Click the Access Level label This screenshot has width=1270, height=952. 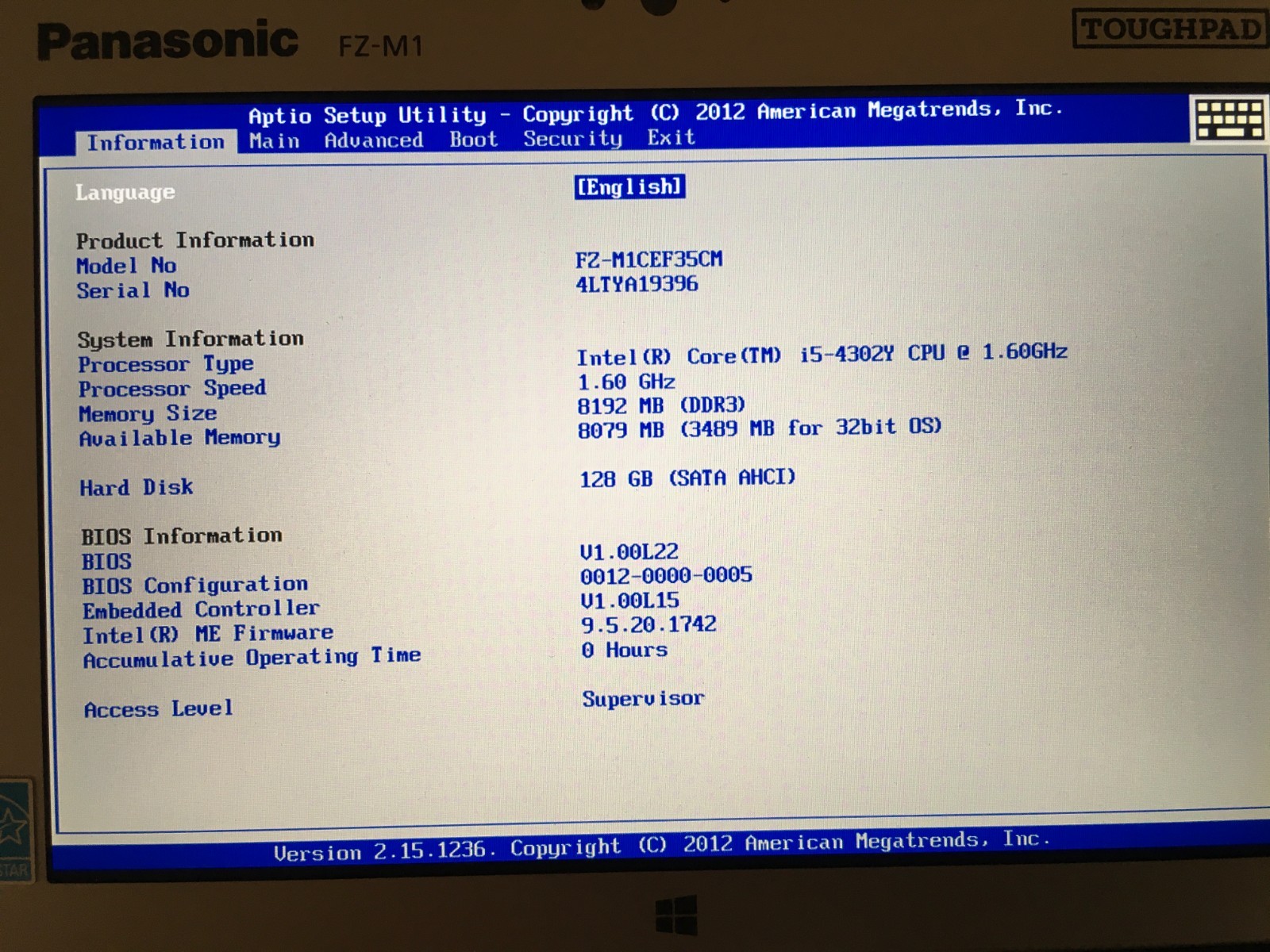(x=159, y=708)
